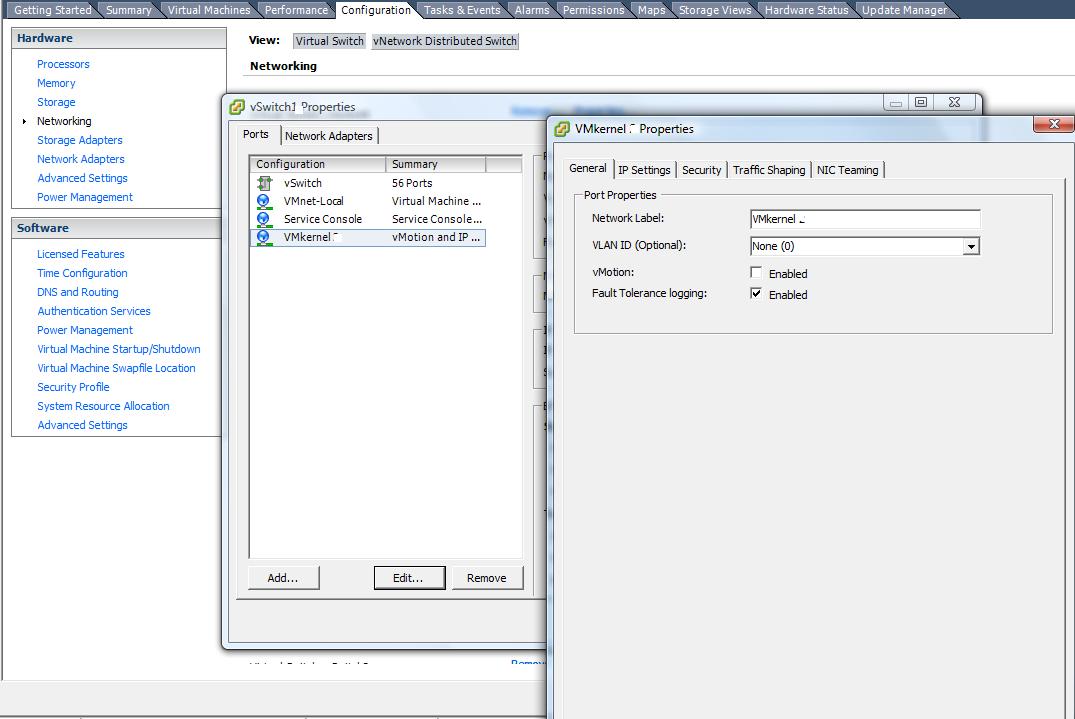Click the VMnet-Local port group icon
This screenshot has width=1075, height=719.
pos(263,202)
